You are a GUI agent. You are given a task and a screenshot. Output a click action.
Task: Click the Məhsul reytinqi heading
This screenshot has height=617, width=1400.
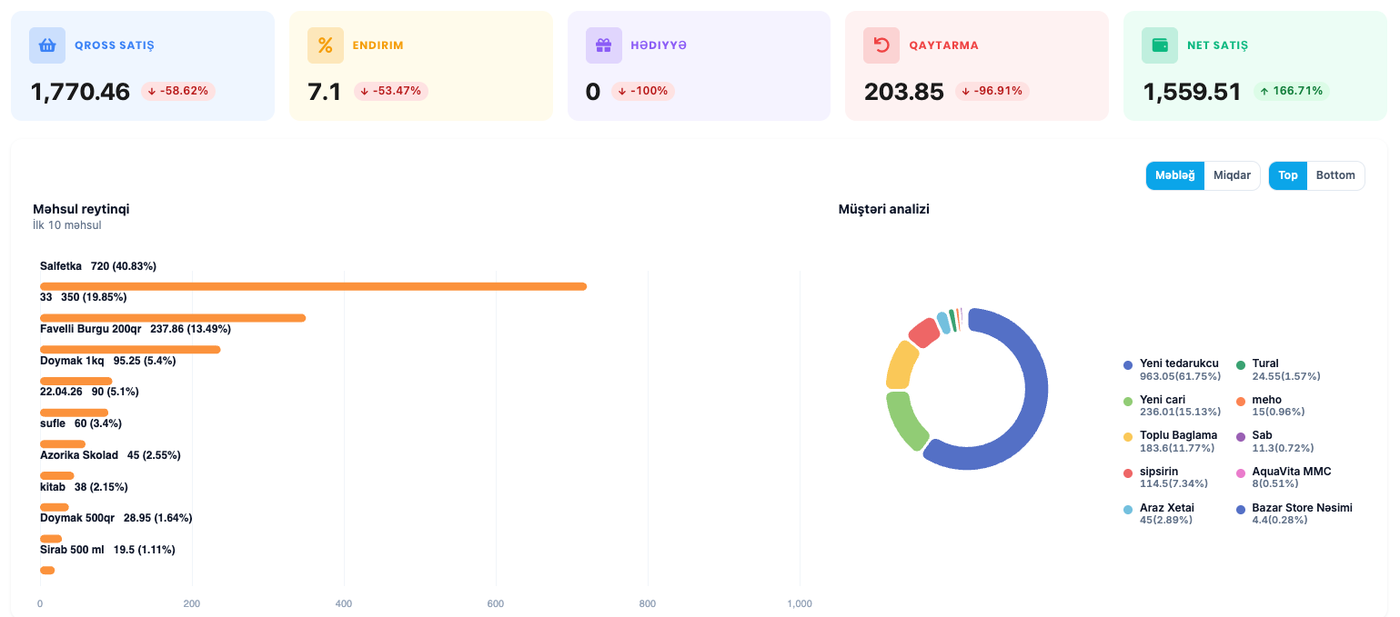point(81,209)
